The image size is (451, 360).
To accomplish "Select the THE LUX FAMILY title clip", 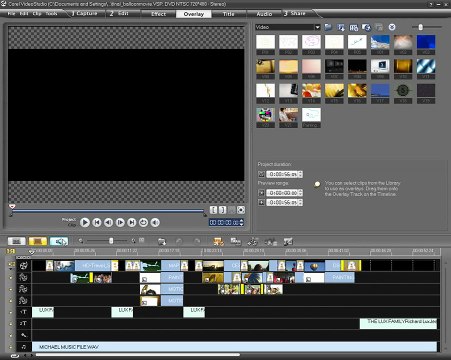I will [x=398, y=324].
